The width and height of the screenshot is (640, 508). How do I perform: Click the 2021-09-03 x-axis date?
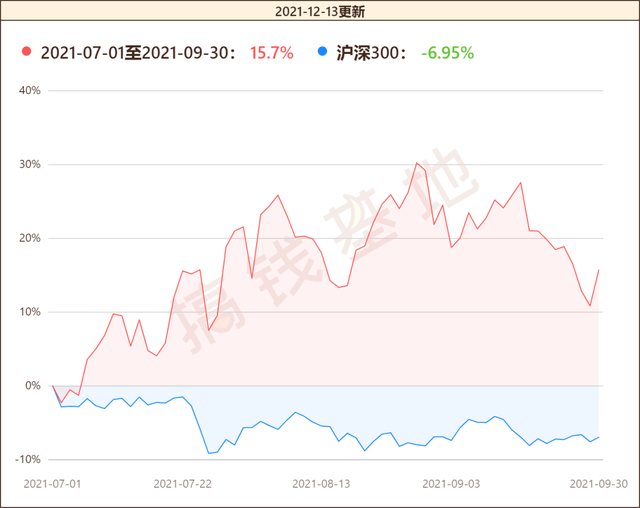451,484
